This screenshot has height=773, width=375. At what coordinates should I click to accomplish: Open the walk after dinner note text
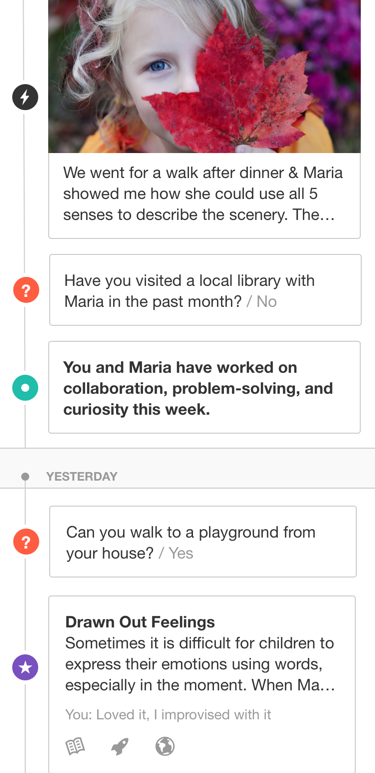tap(203, 194)
